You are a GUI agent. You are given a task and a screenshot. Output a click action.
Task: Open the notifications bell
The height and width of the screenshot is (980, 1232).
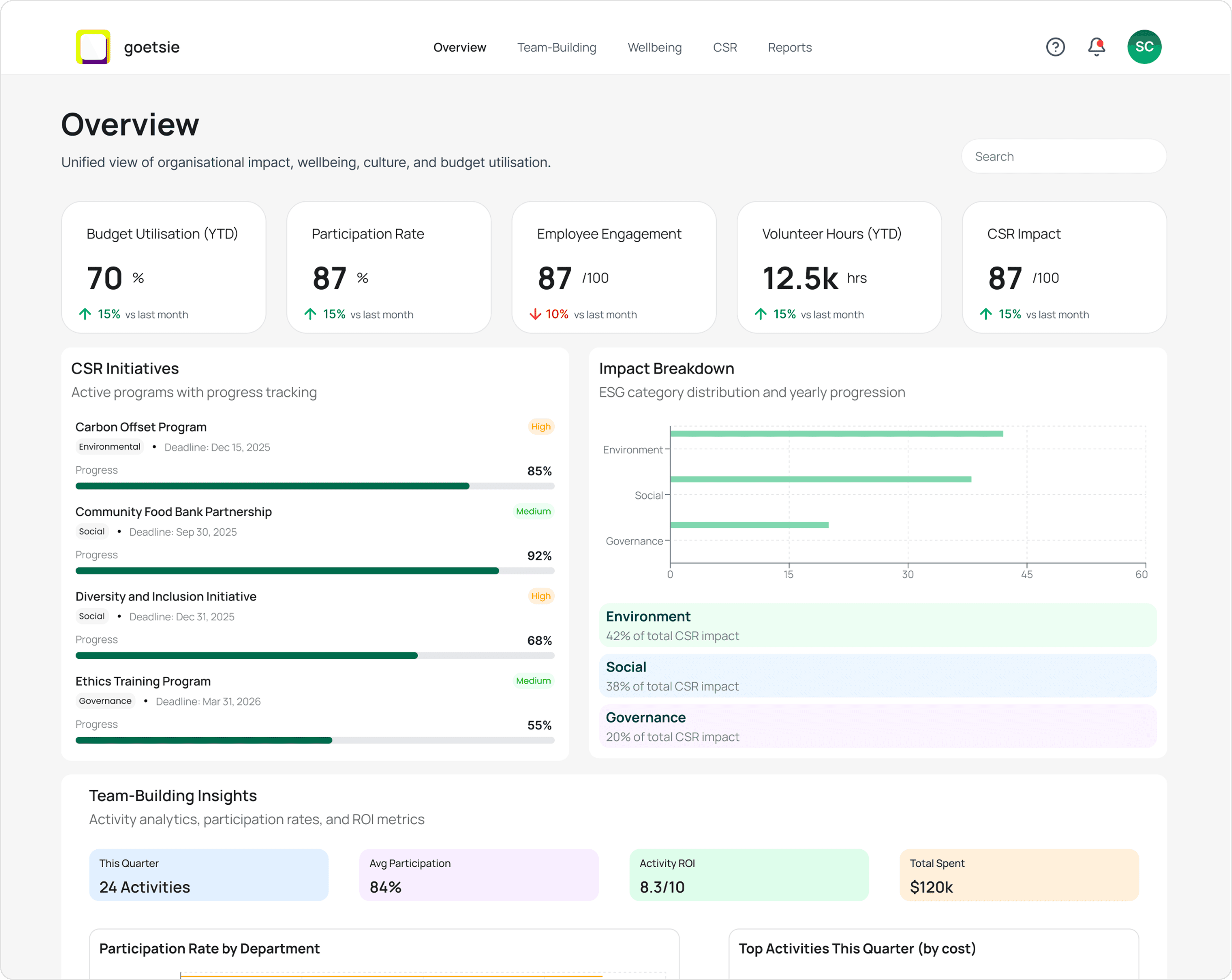(1097, 47)
